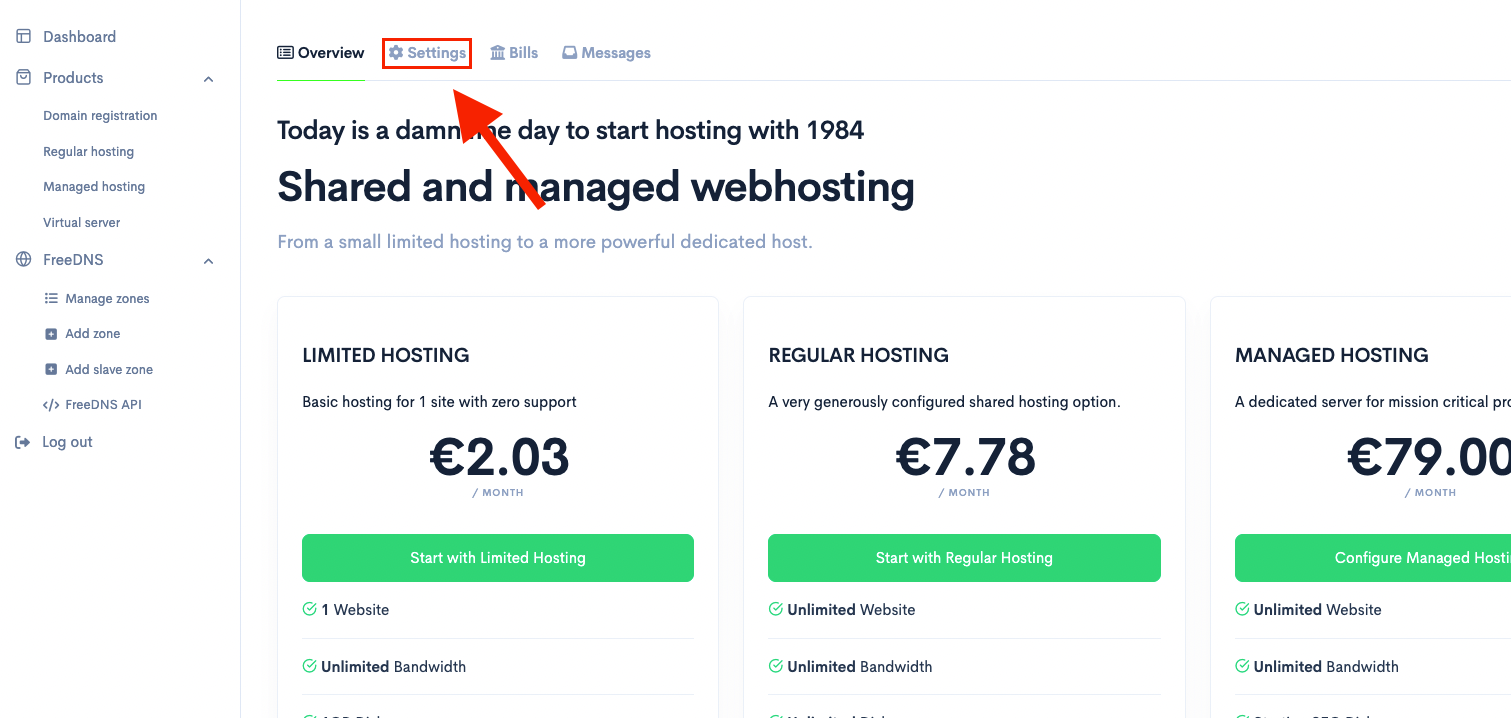The height and width of the screenshot is (718, 1511).
Task: Click the Add slave zone icon
Action: click(x=52, y=369)
